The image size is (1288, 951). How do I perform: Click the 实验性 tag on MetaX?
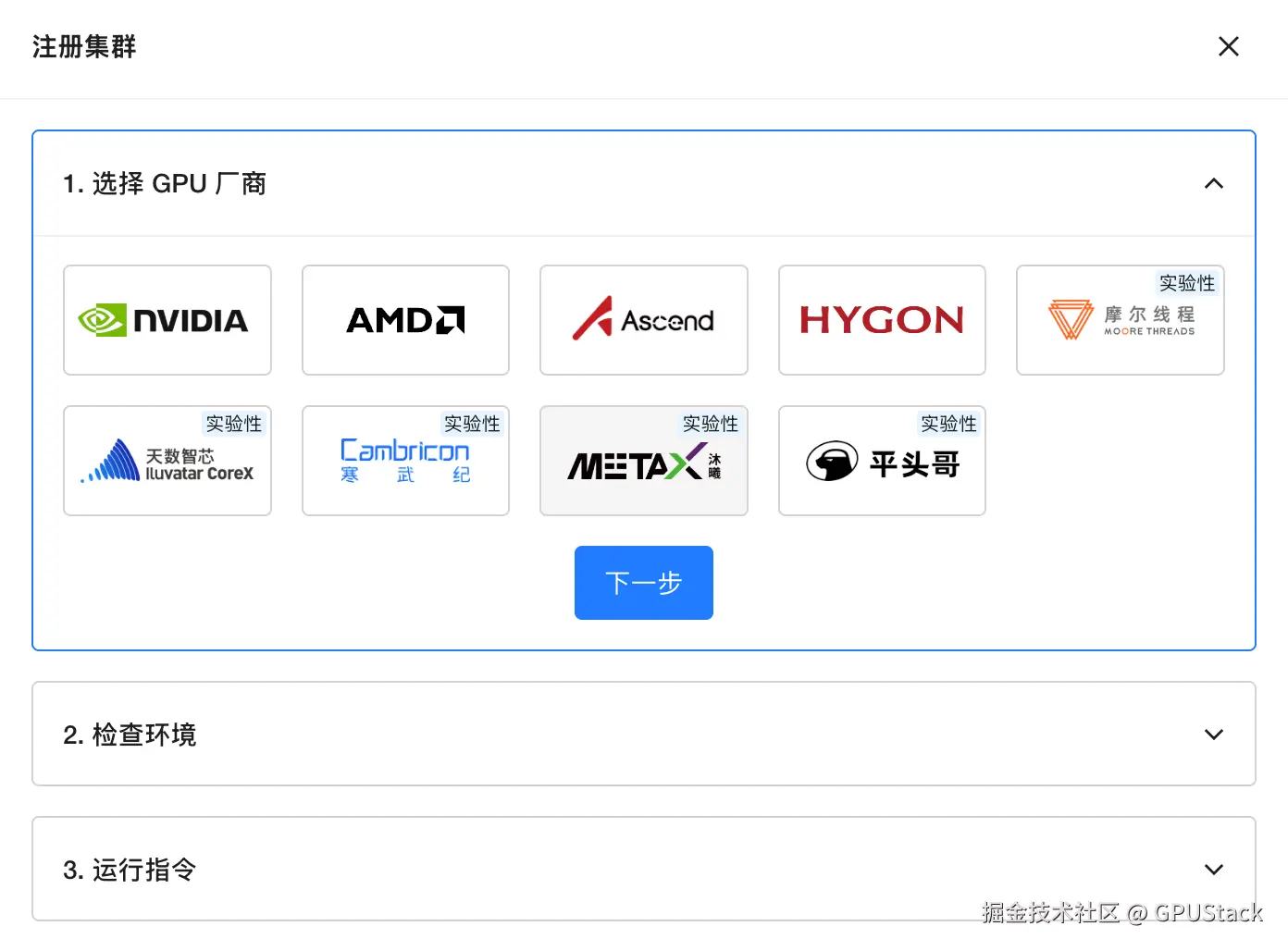coord(711,424)
